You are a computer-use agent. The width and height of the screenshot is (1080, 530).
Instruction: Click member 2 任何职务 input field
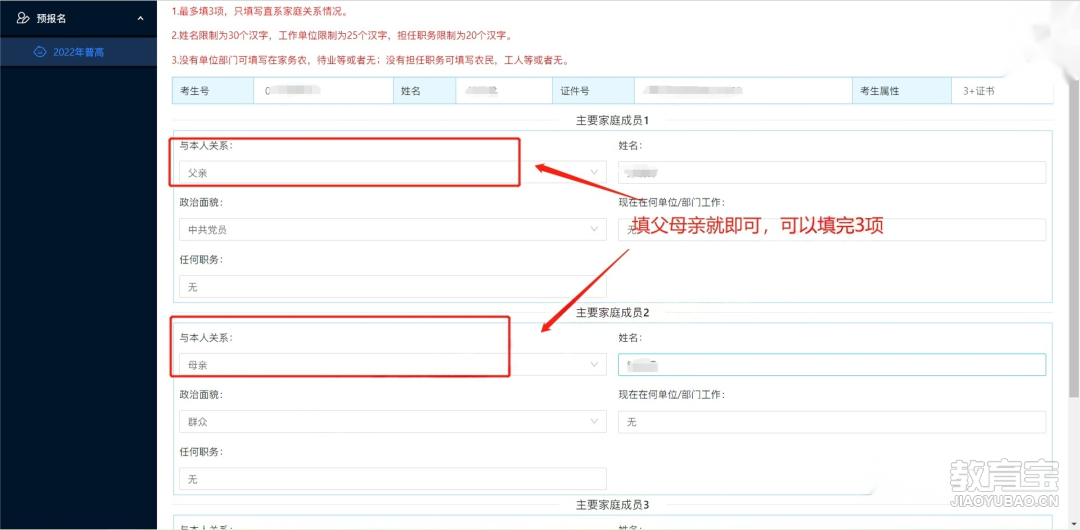coord(392,479)
